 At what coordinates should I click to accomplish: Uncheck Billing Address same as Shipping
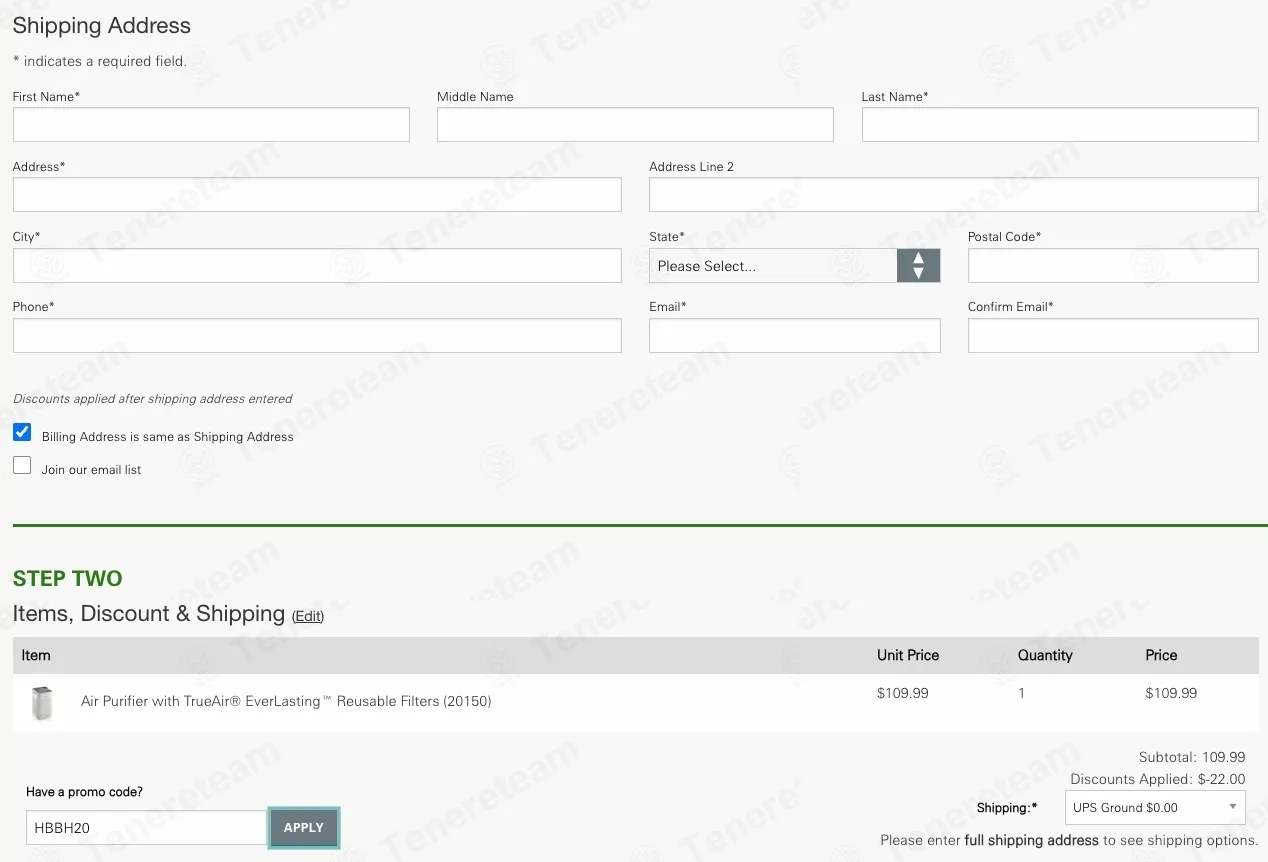pyautogui.click(x=22, y=432)
